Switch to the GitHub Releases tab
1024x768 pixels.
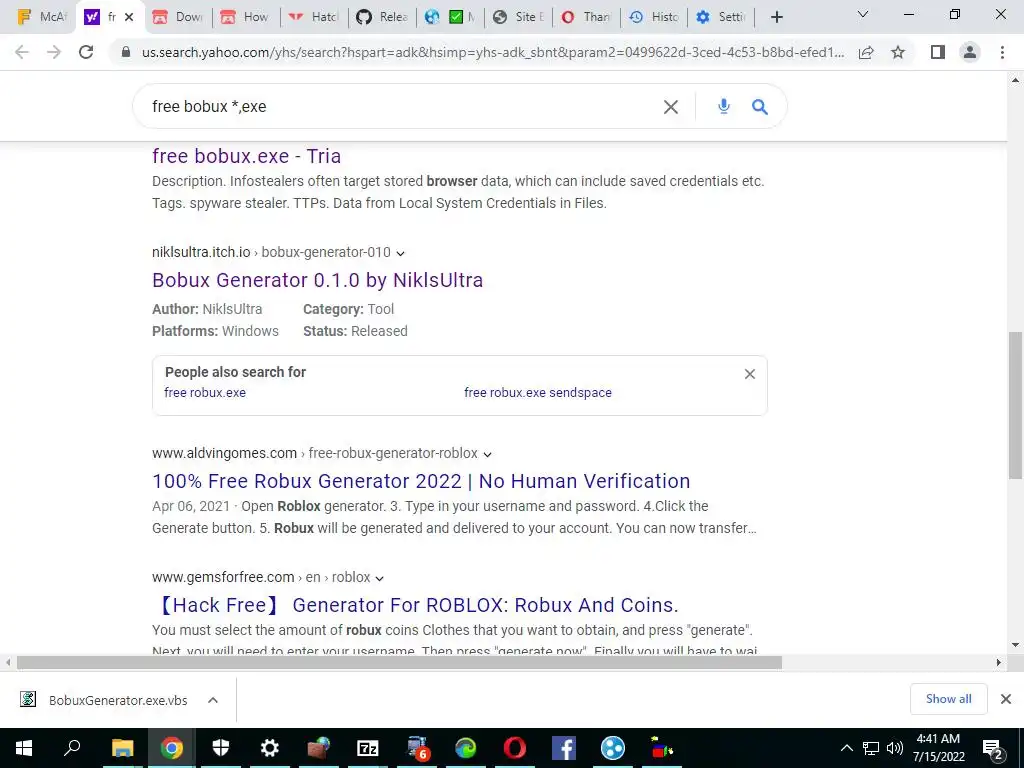(381, 17)
